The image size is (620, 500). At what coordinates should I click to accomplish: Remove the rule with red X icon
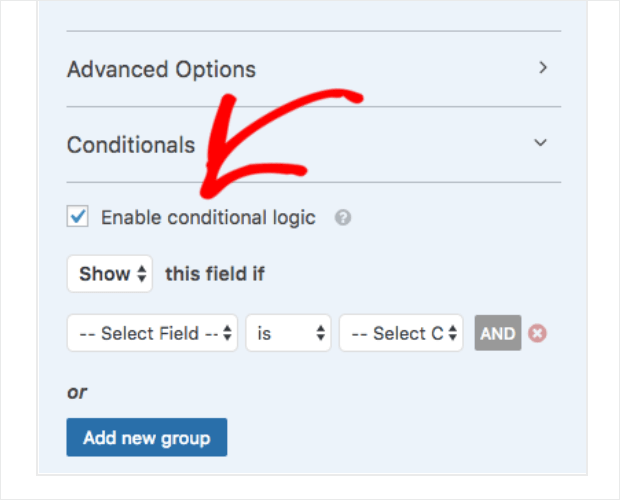pyautogui.click(x=538, y=334)
